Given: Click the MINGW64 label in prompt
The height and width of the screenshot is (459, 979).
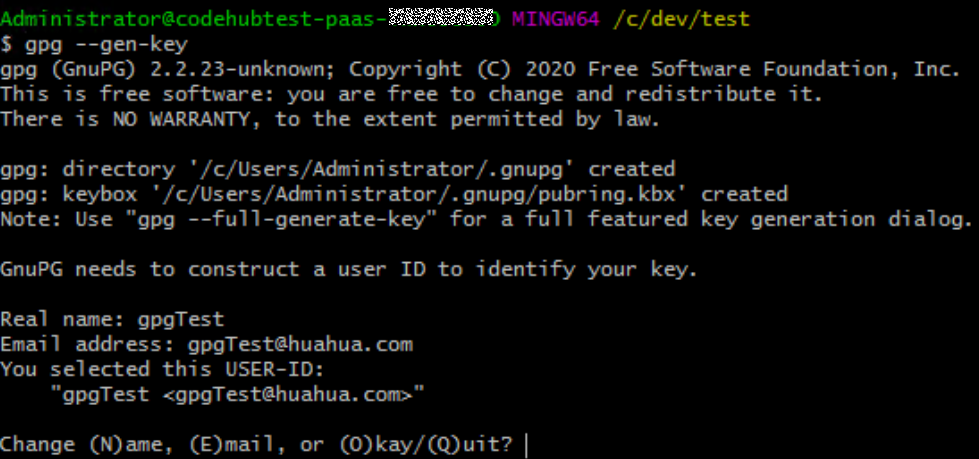Looking at the screenshot, I should tap(556, 19).
